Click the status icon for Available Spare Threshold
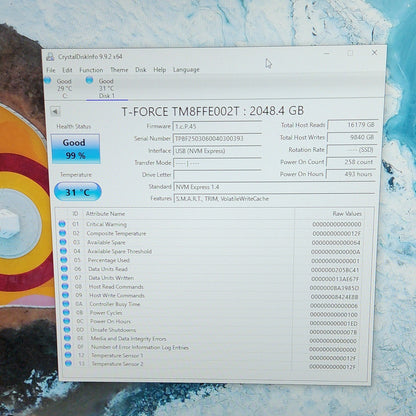Screen dimensions: 416x416 tap(63, 251)
